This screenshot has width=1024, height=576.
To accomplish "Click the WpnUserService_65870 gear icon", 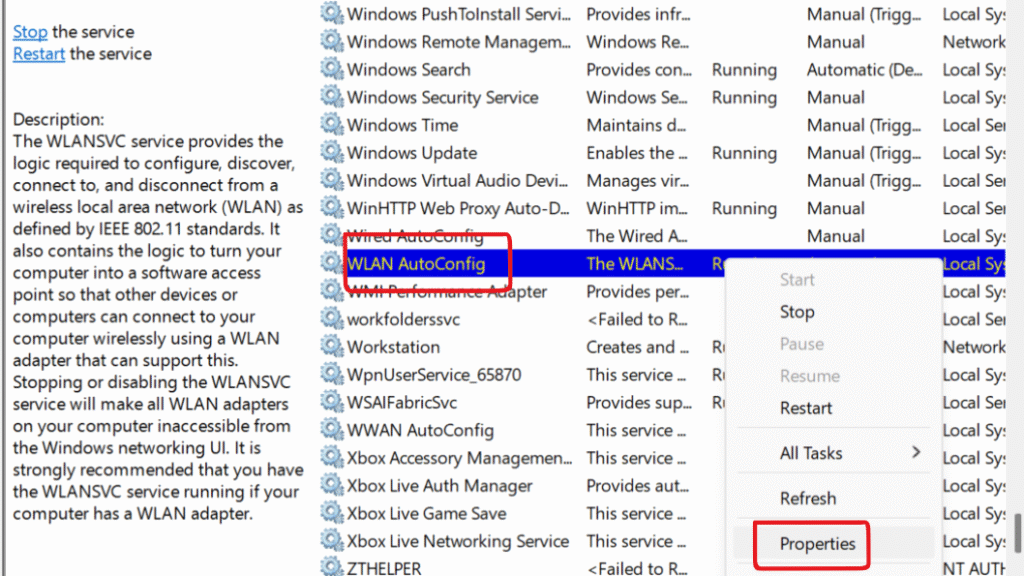I will tap(332, 374).
